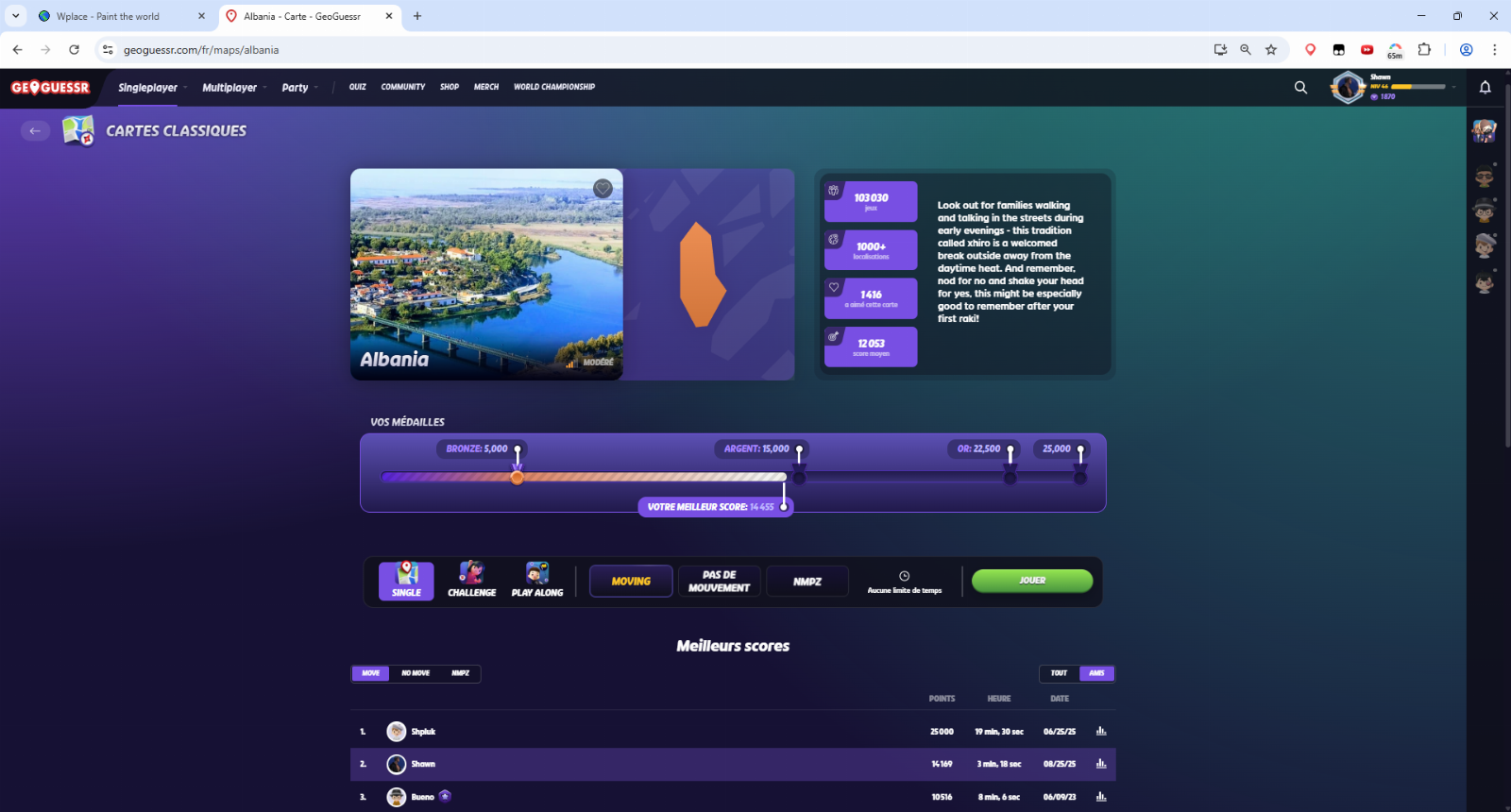Open the browser extensions puzzle icon
Viewport: 1511px width, 812px height.
[1424, 50]
